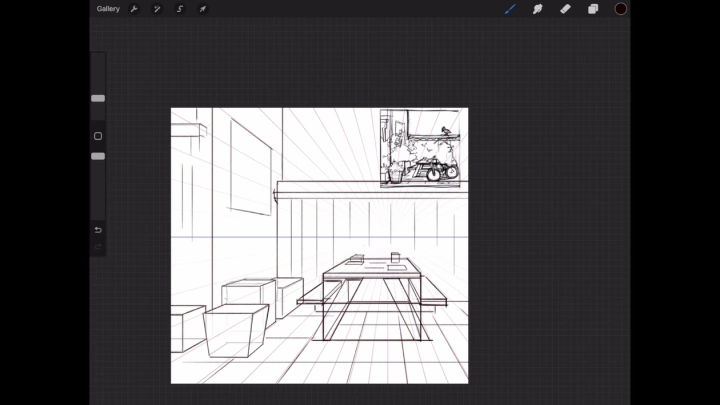Tap the reference photo in canvas corner
Screen dimensions: 720x405
point(420,148)
